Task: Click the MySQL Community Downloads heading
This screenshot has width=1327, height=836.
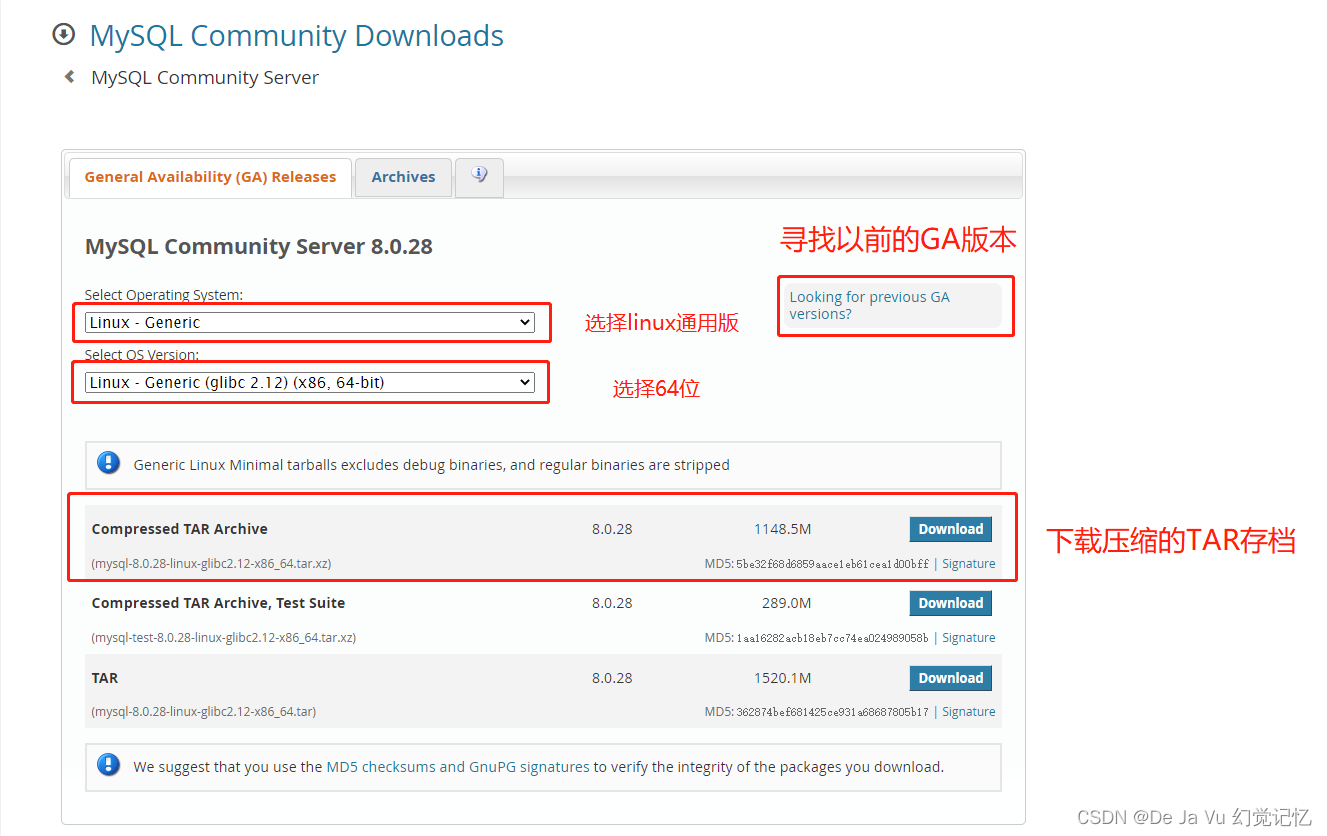Action: pos(297,36)
